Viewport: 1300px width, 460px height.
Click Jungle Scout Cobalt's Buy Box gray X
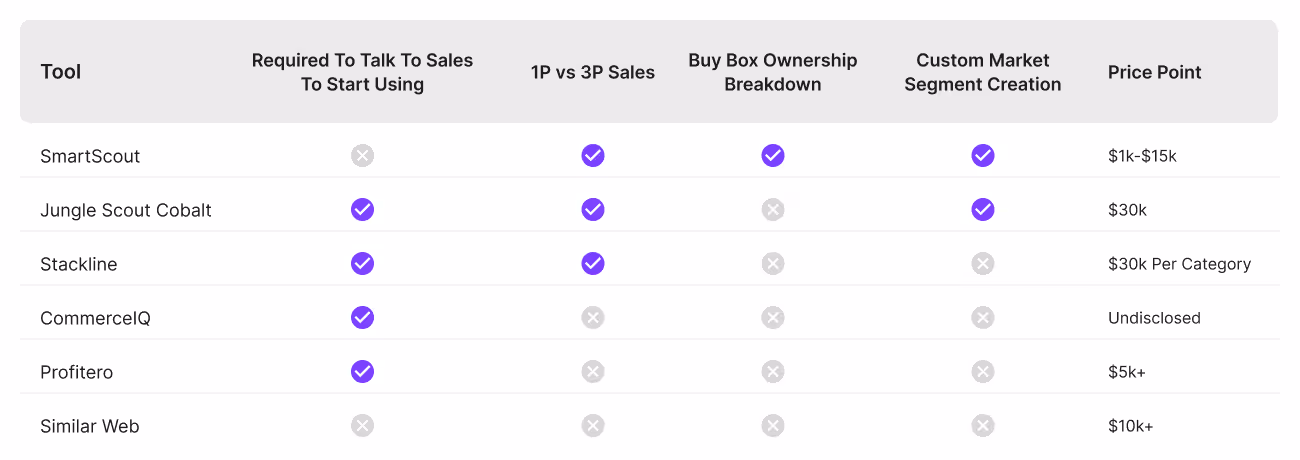773,209
